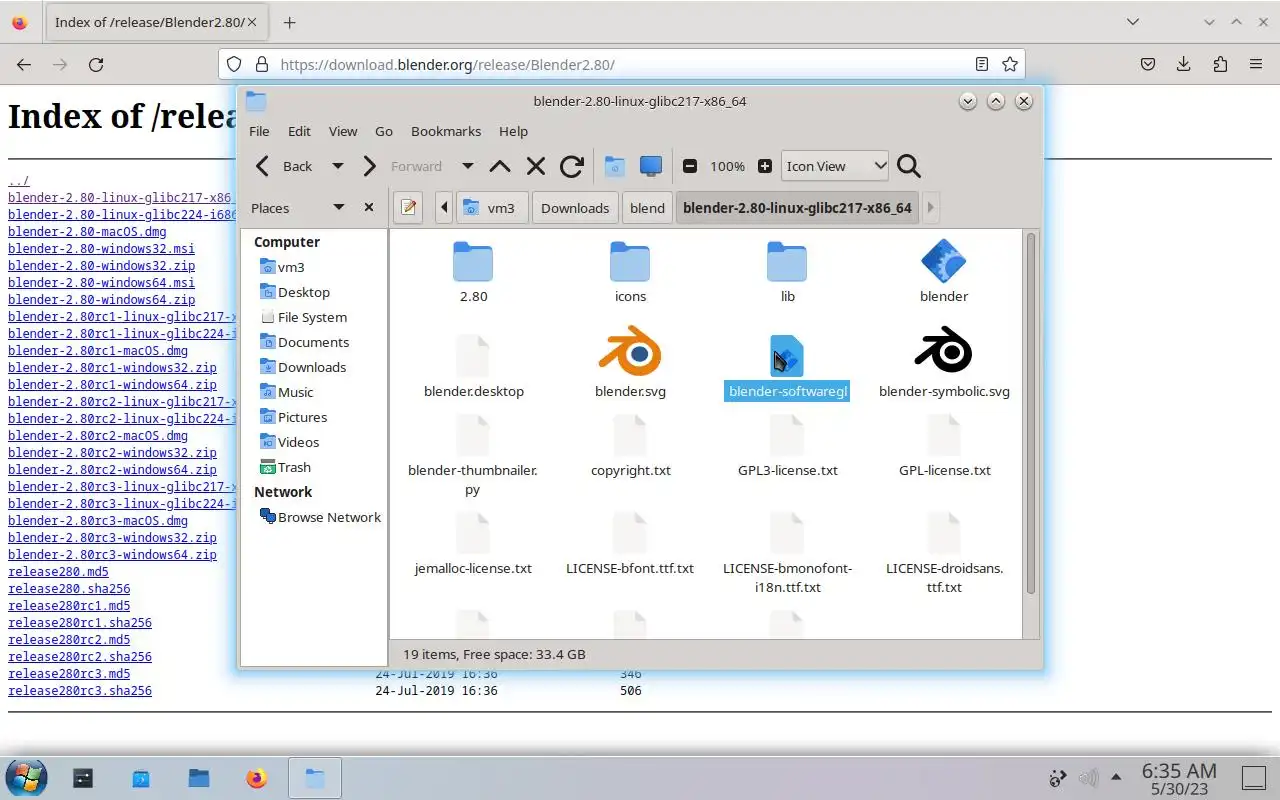Screen dimensions: 1280x800
Task: Open the icons folder
Action: 630,272
